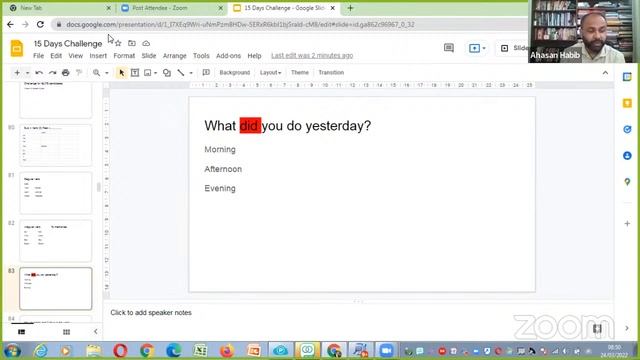Open the View menu

76,56
